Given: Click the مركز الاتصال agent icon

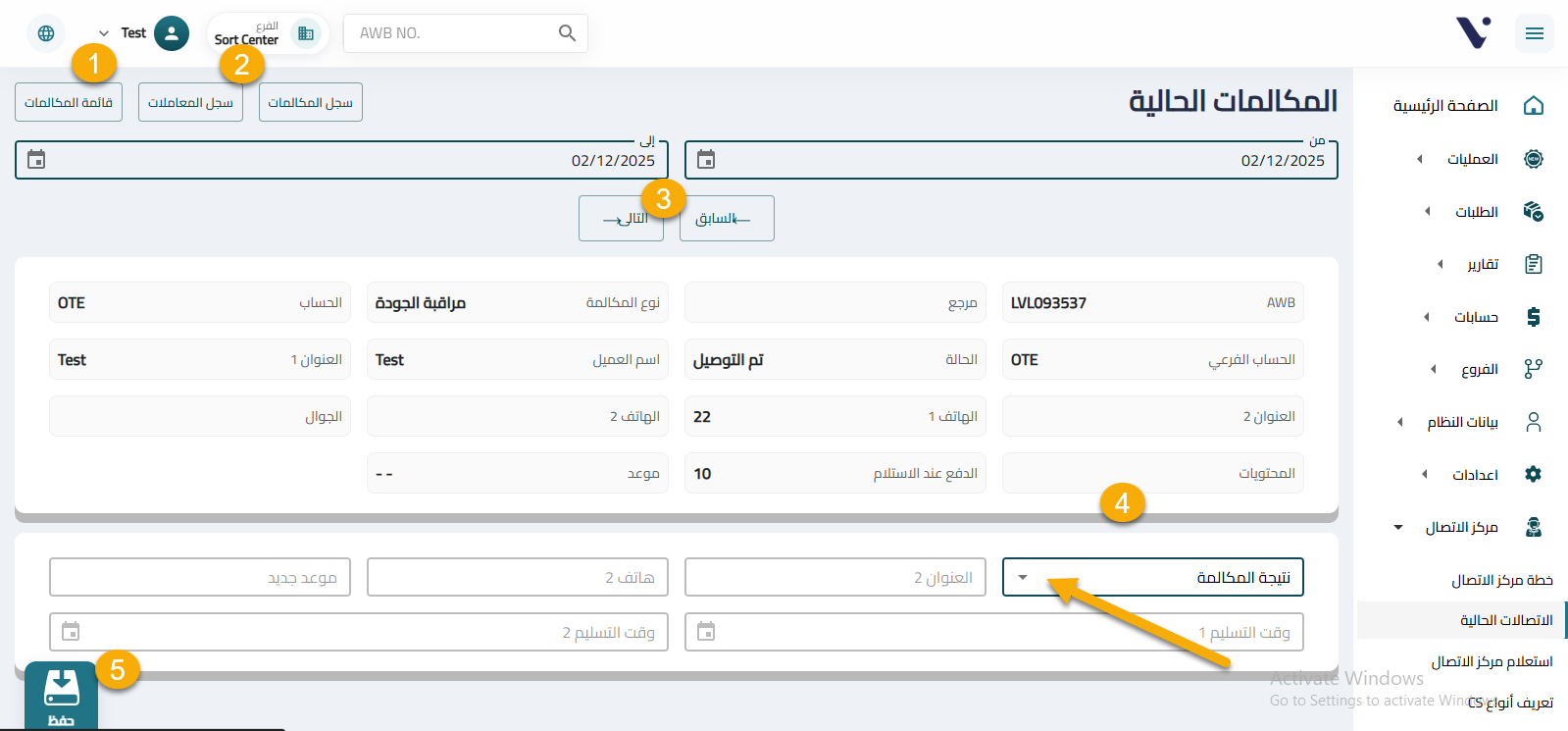Looking at the screenshot, I should click(1534, 527).
